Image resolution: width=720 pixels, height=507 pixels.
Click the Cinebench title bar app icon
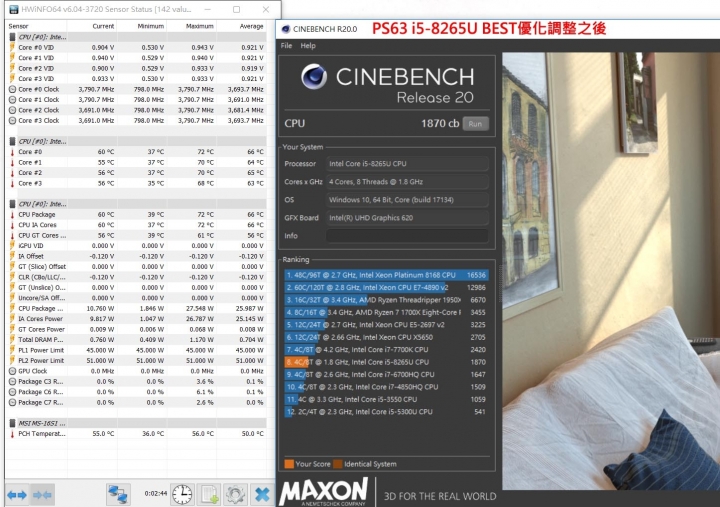[x=286, y=29]
